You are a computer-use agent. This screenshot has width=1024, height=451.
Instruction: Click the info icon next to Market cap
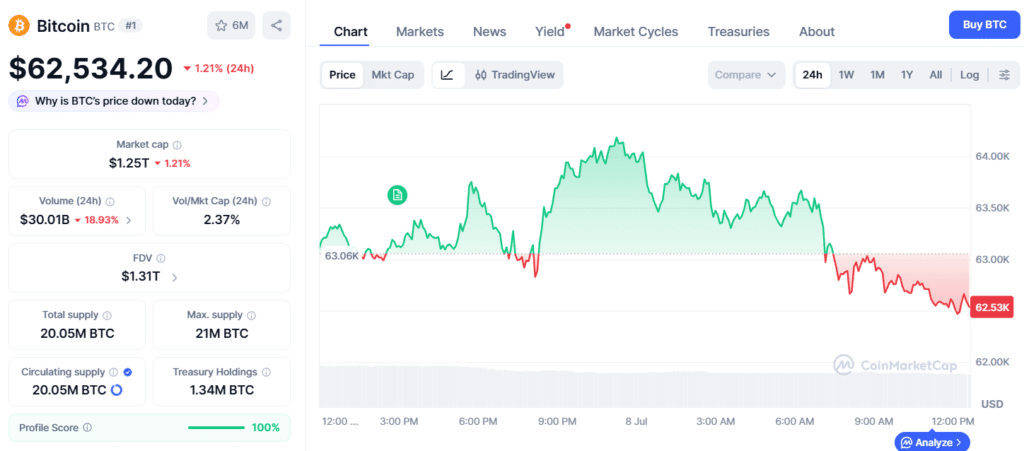tap(178, 145)
